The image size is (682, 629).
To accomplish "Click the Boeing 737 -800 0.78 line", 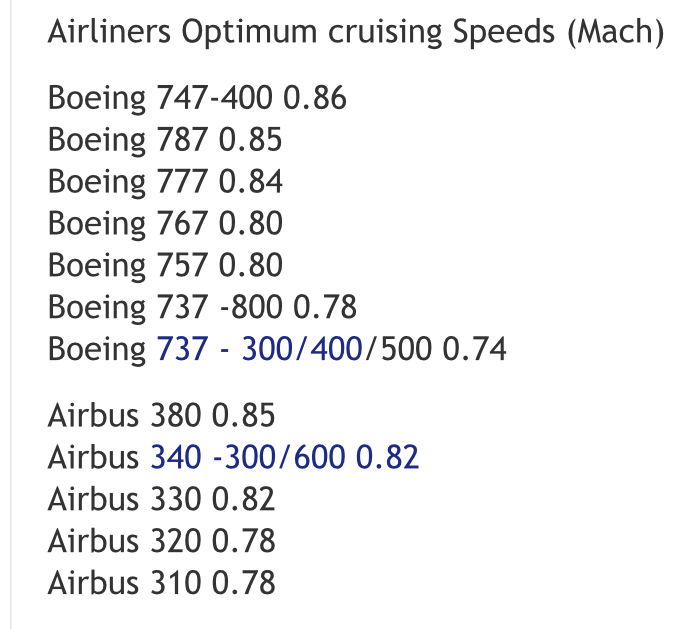I will [202, 307].
